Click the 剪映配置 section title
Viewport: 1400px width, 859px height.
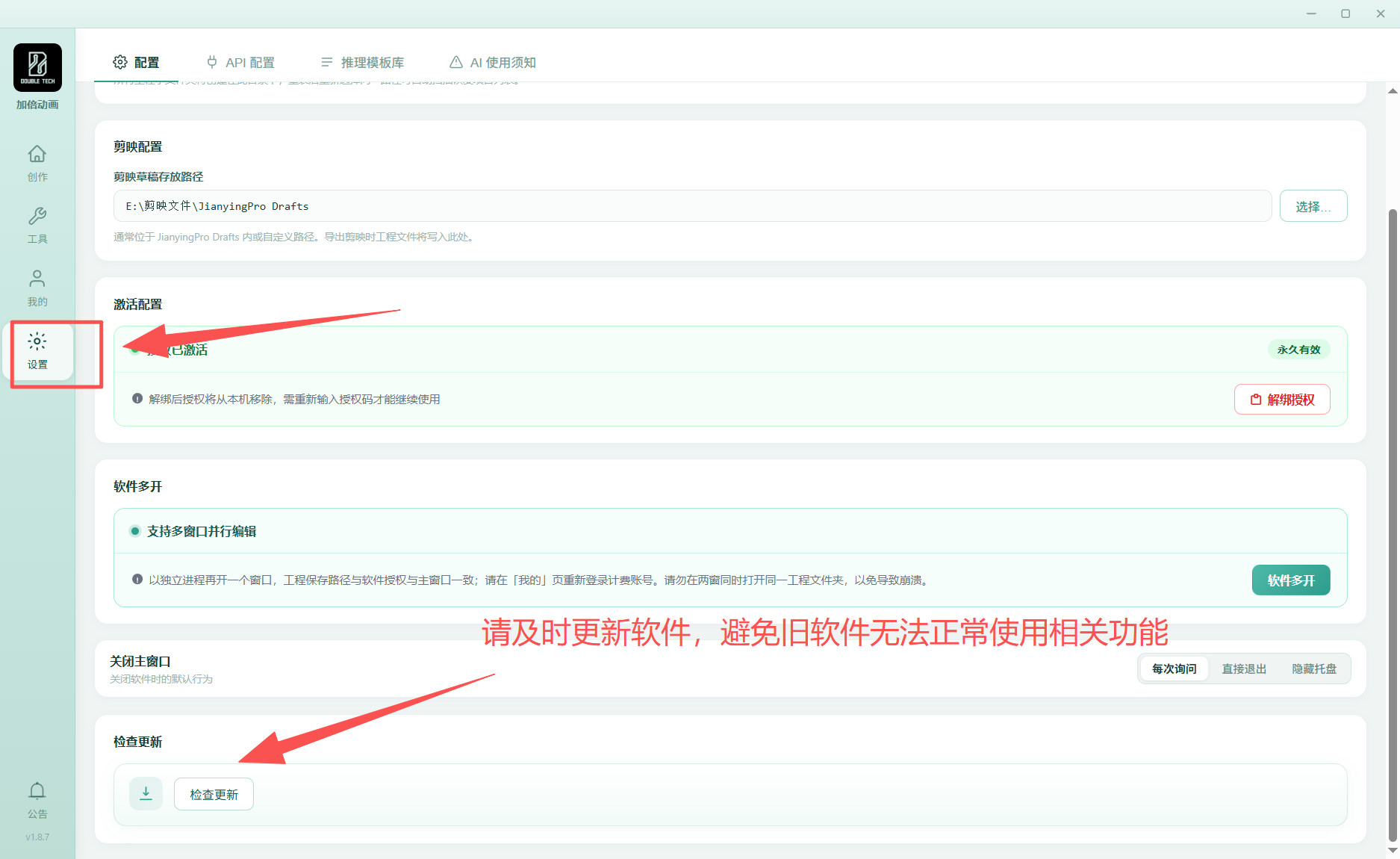point(137,147)
